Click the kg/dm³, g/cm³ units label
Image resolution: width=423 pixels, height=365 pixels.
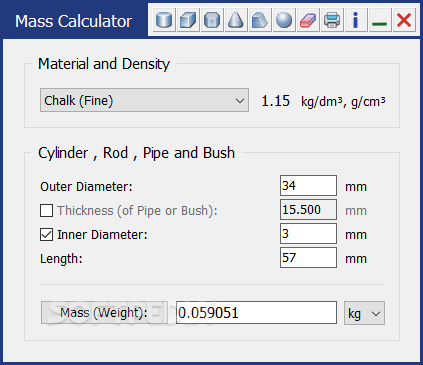tap(343, 101)
